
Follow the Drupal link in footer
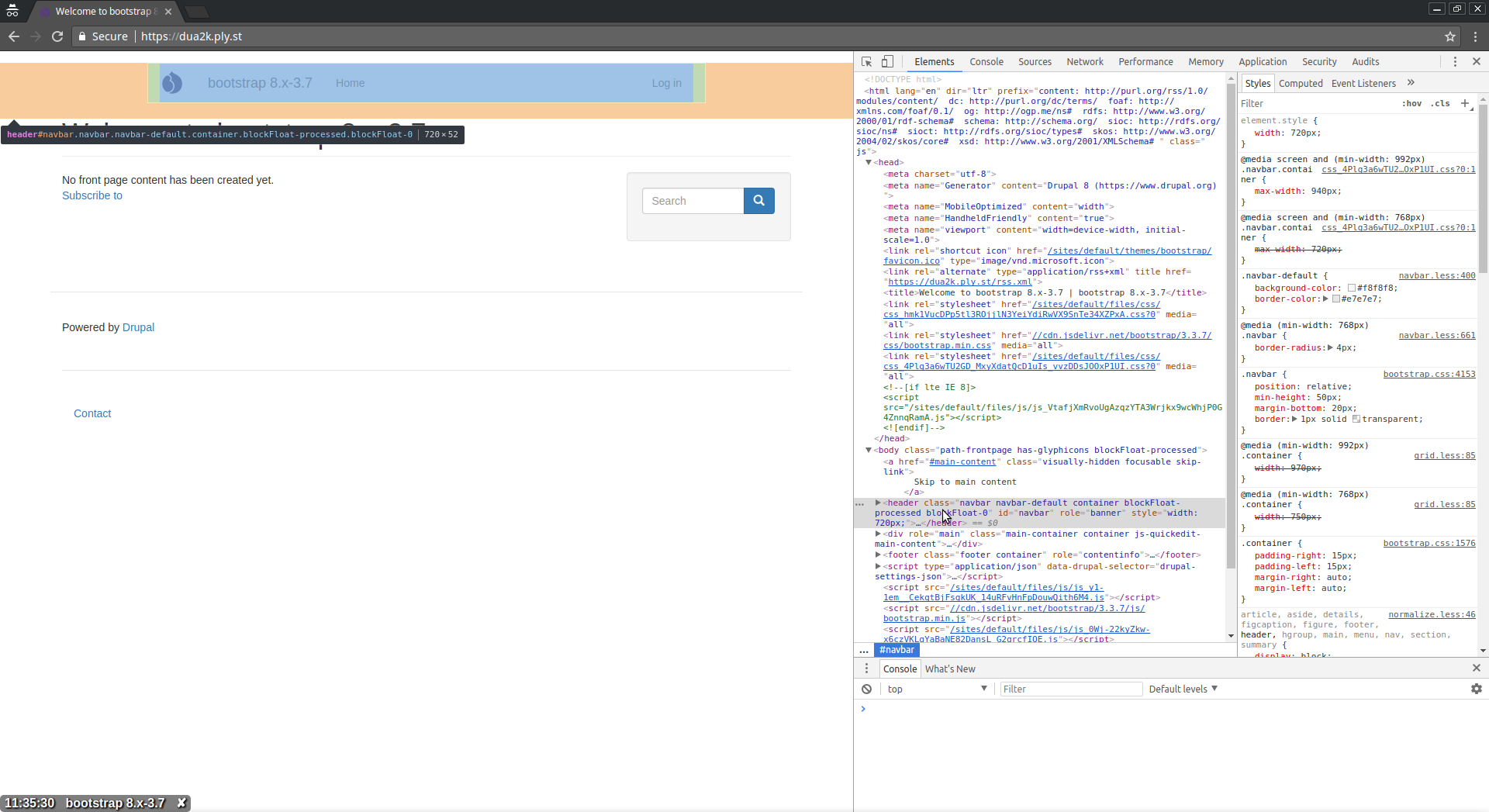(x=138, y=327)
